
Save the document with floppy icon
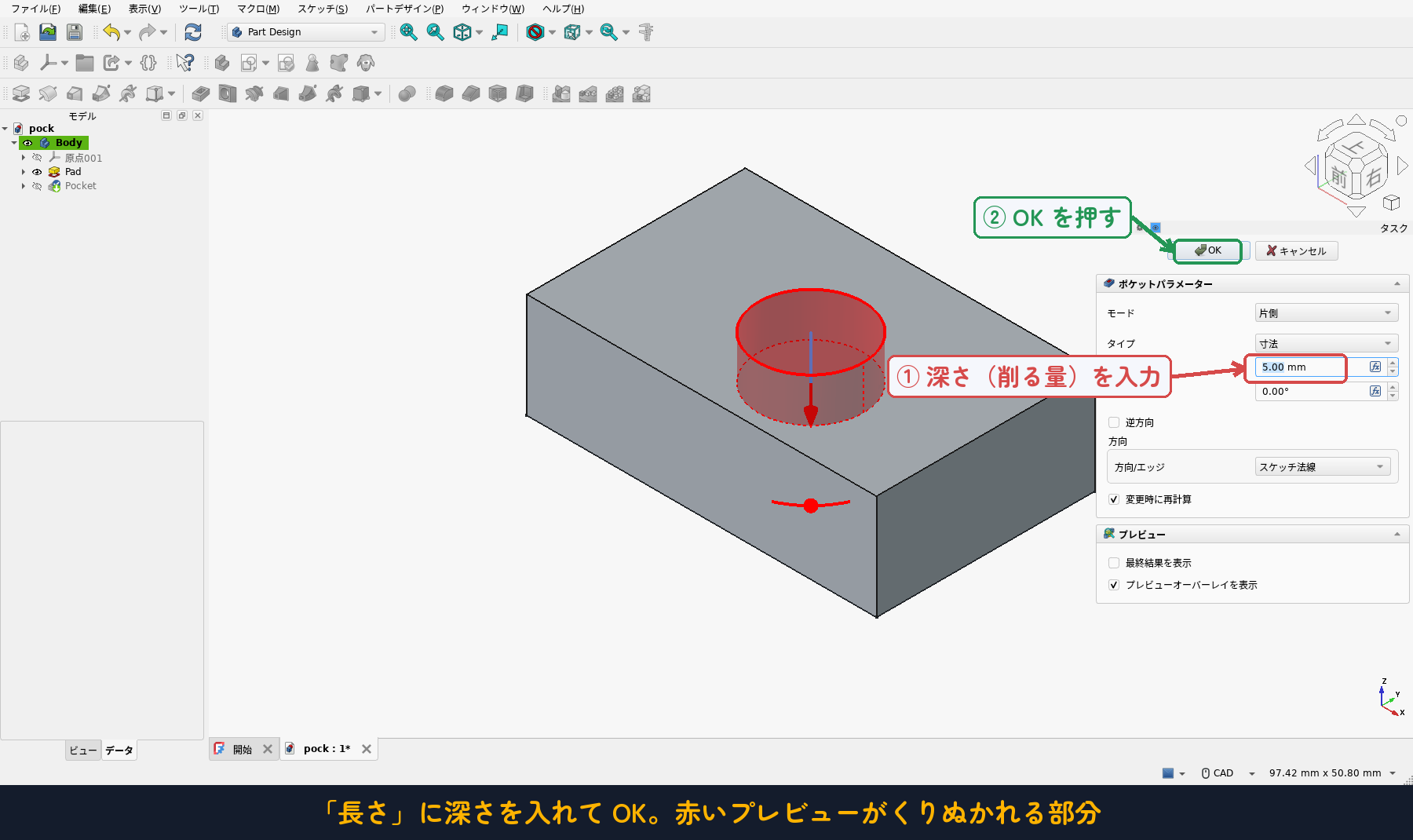coord(75,32)
